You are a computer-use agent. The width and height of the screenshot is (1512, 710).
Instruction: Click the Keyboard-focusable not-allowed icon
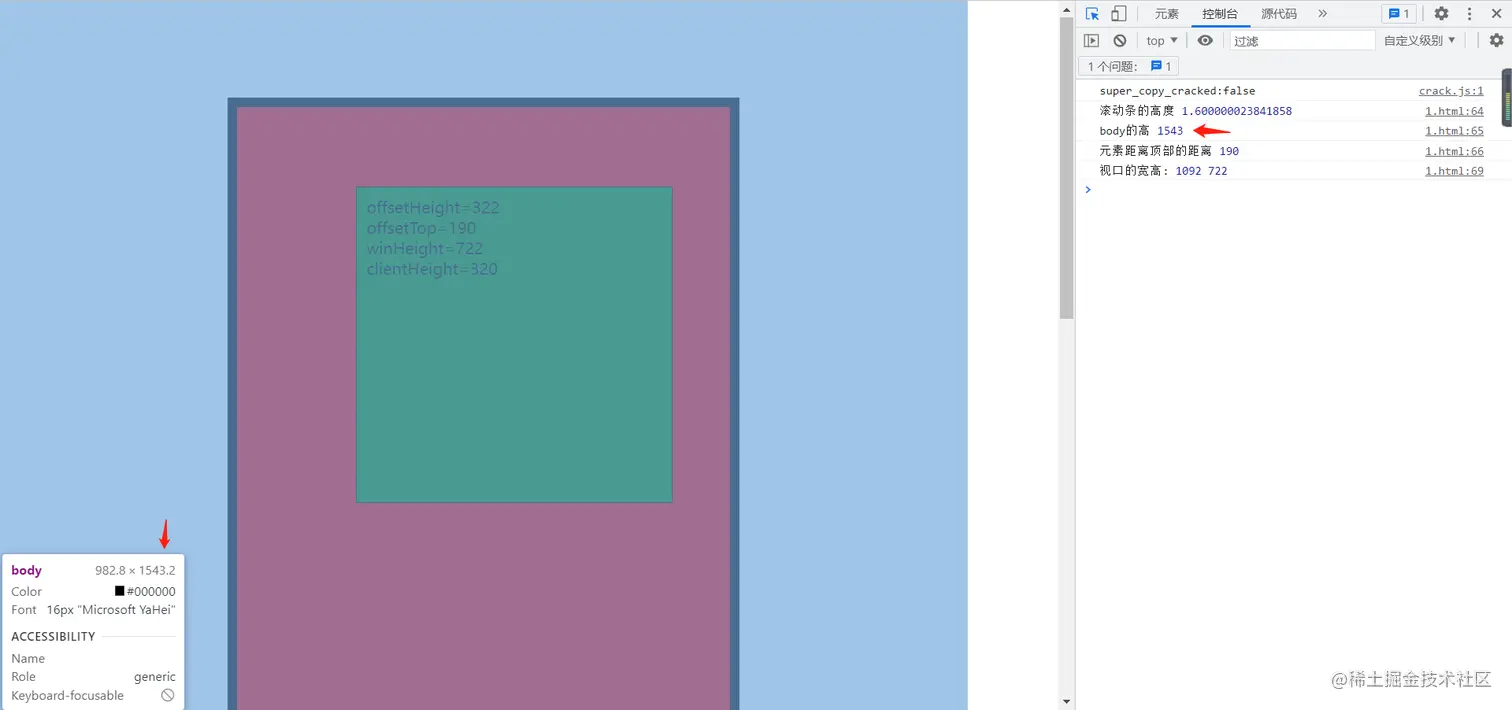coord(168,695)
